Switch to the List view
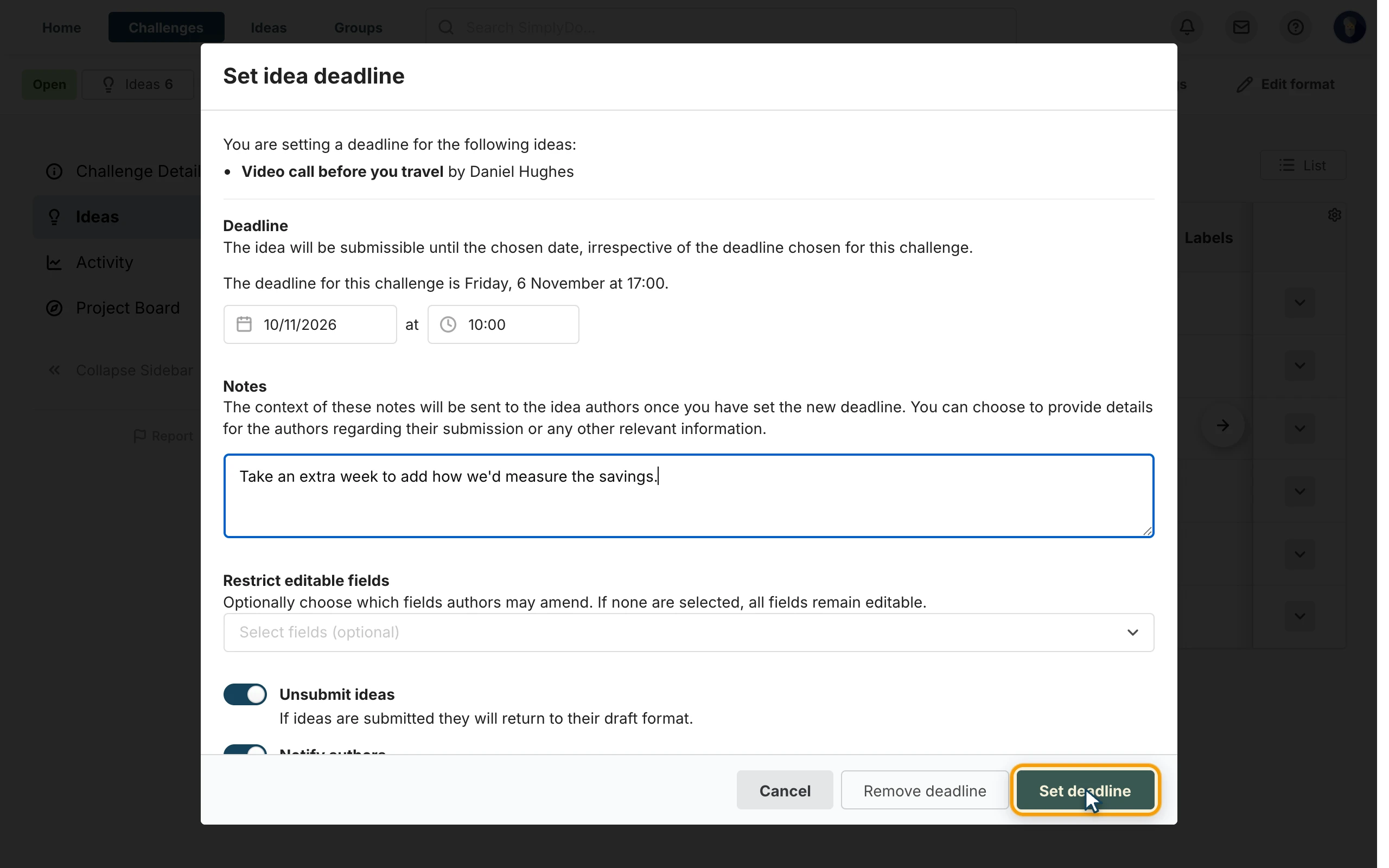1389x868 pixels. coord(1302,165)
